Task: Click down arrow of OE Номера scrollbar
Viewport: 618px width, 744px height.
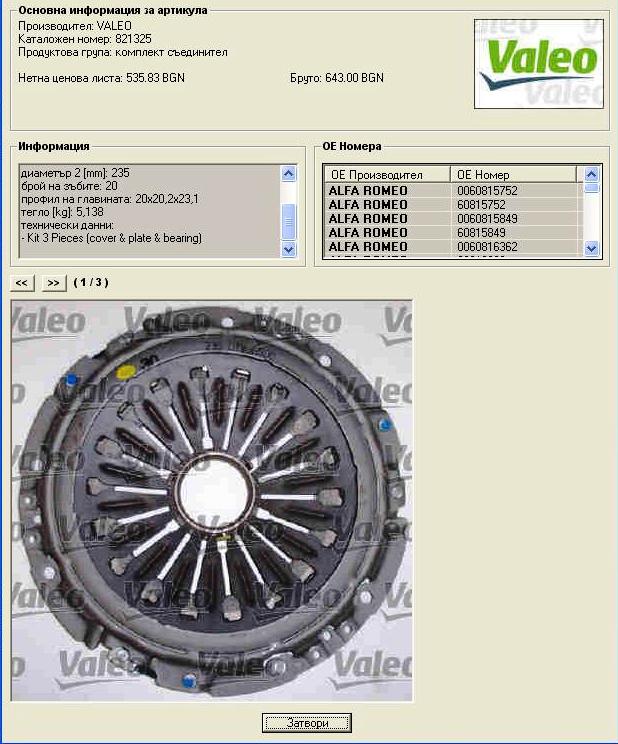Action: tap(591, 248)
